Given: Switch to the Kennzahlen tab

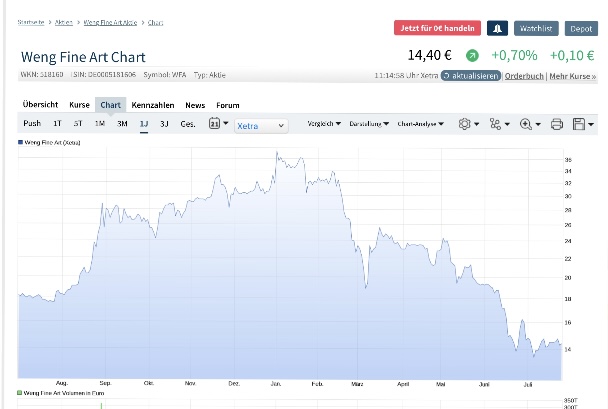Looking at the screenshot, I should (x=153, y=105).
